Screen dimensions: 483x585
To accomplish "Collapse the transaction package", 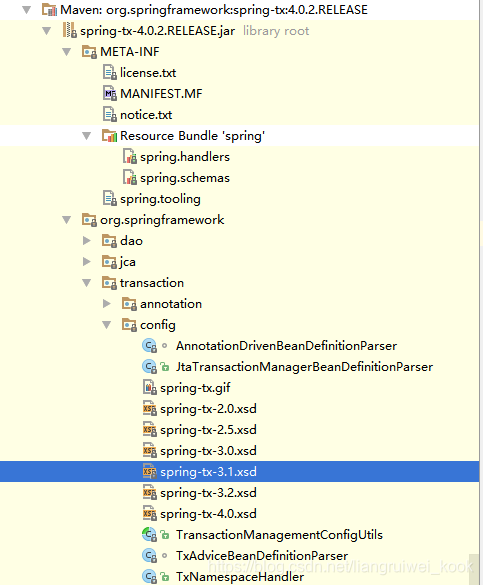I will [x=87, y=283].
